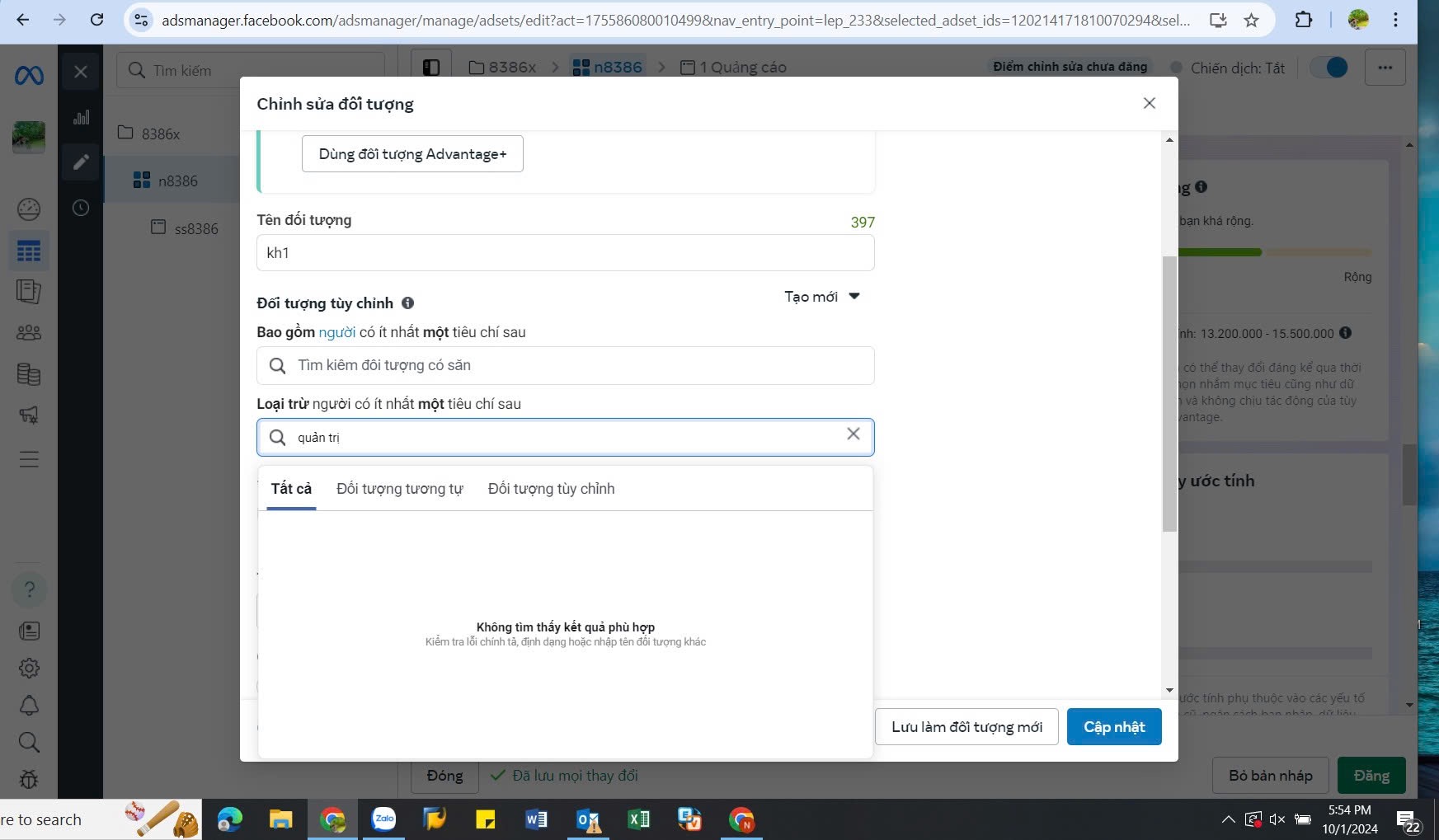Open the edit pencil icon in sidebar
Image resolution: width=1439 pixels, height=840 pixels.
(x=81, y=162)
